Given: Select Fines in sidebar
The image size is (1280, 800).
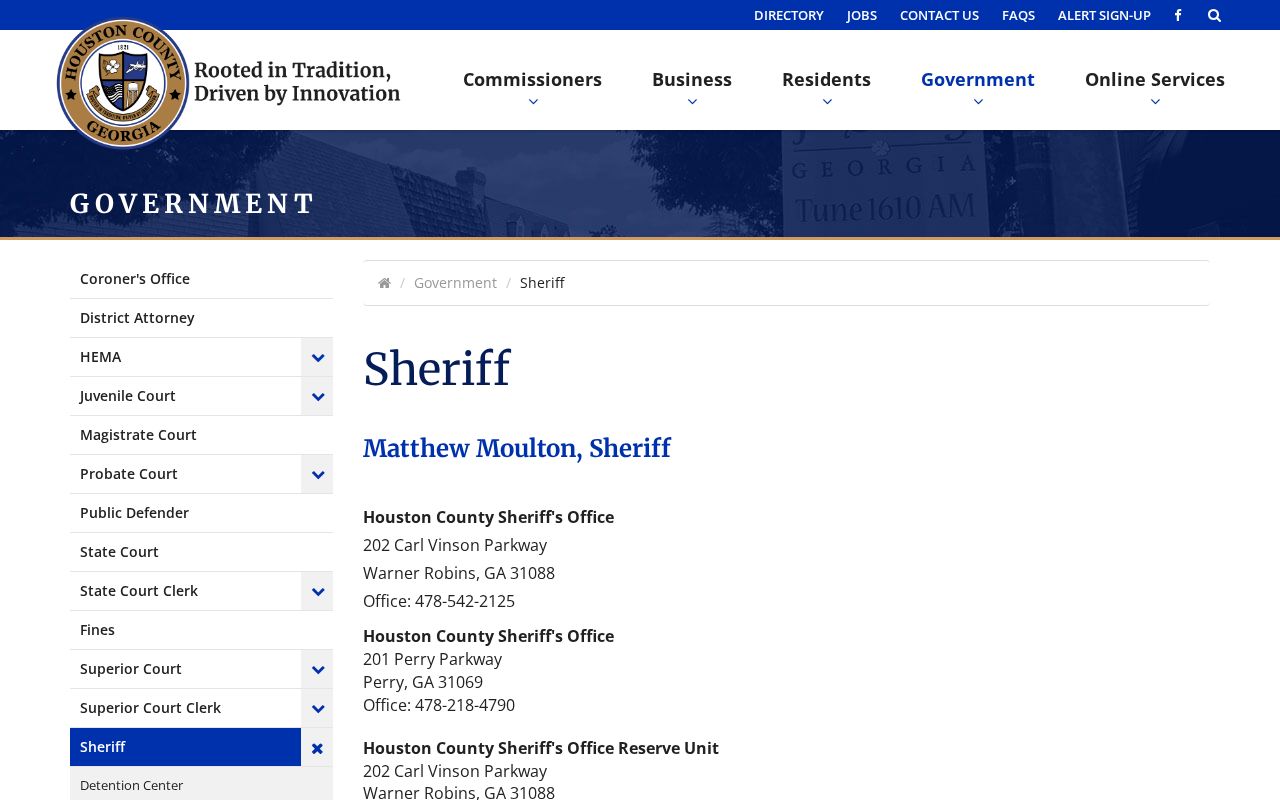Looking at the screenshot, I should (x=201, y=630).
